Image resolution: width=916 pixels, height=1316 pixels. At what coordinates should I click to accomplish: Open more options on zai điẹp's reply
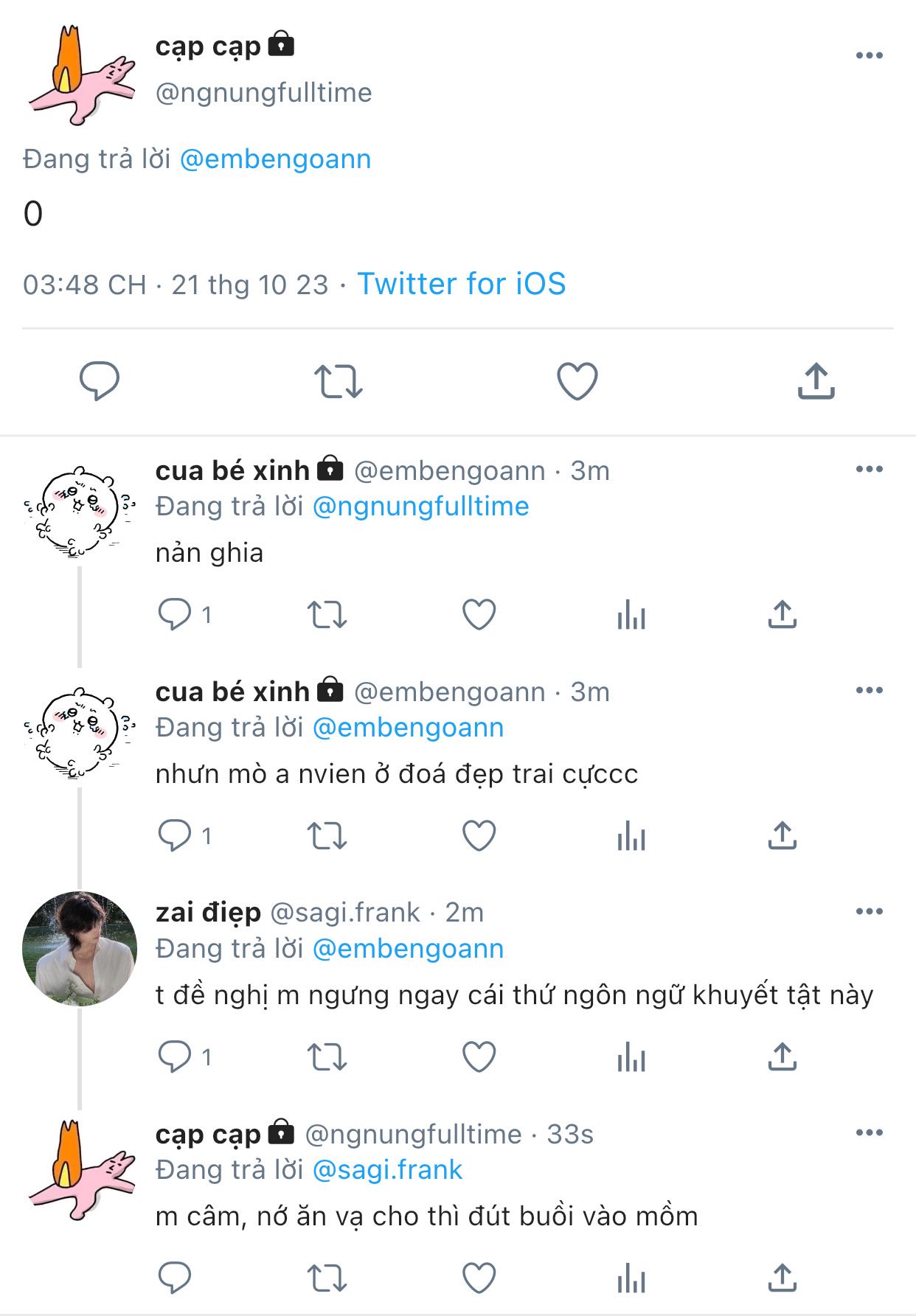(x=869, y=911)
